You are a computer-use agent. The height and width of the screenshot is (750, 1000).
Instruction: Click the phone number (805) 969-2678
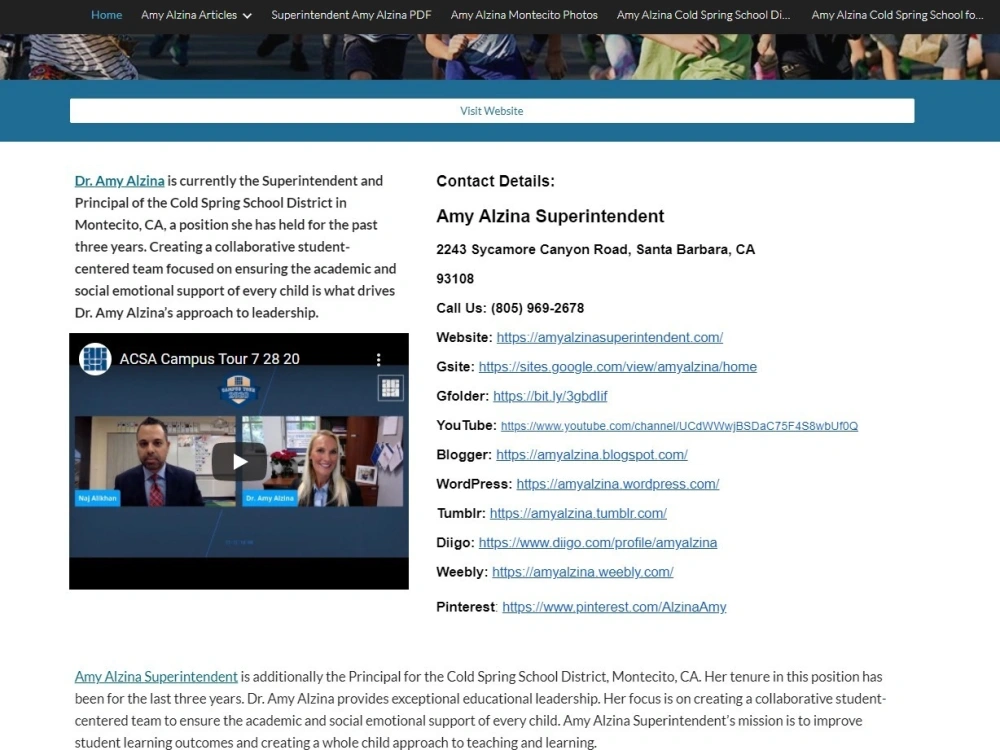(538, 308)
